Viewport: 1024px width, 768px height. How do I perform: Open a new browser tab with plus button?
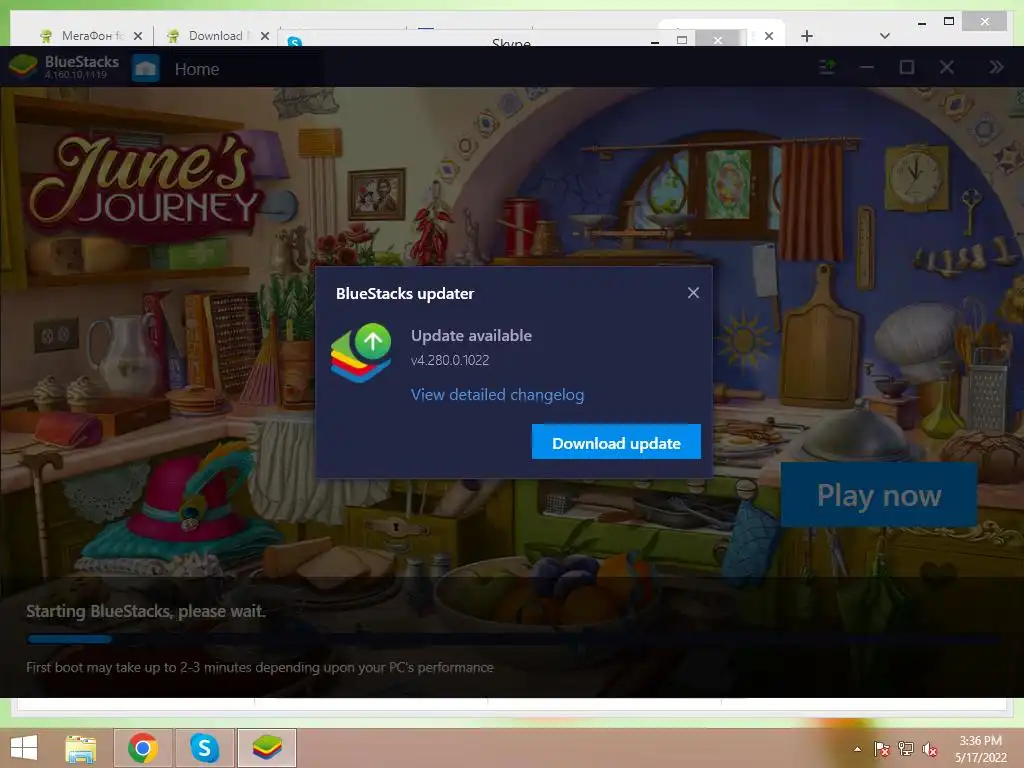click(x=807, y=36)
